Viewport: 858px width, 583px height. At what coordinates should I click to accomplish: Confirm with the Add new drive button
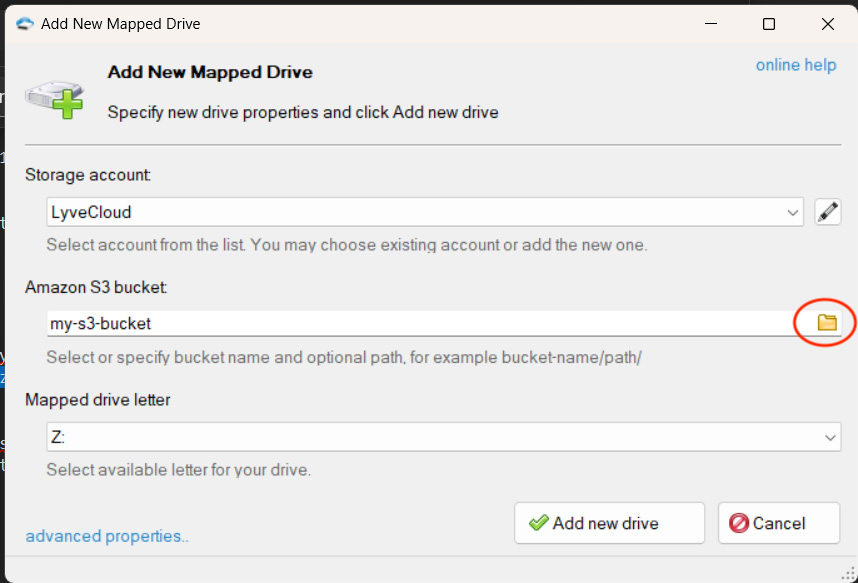pos(609,523)
